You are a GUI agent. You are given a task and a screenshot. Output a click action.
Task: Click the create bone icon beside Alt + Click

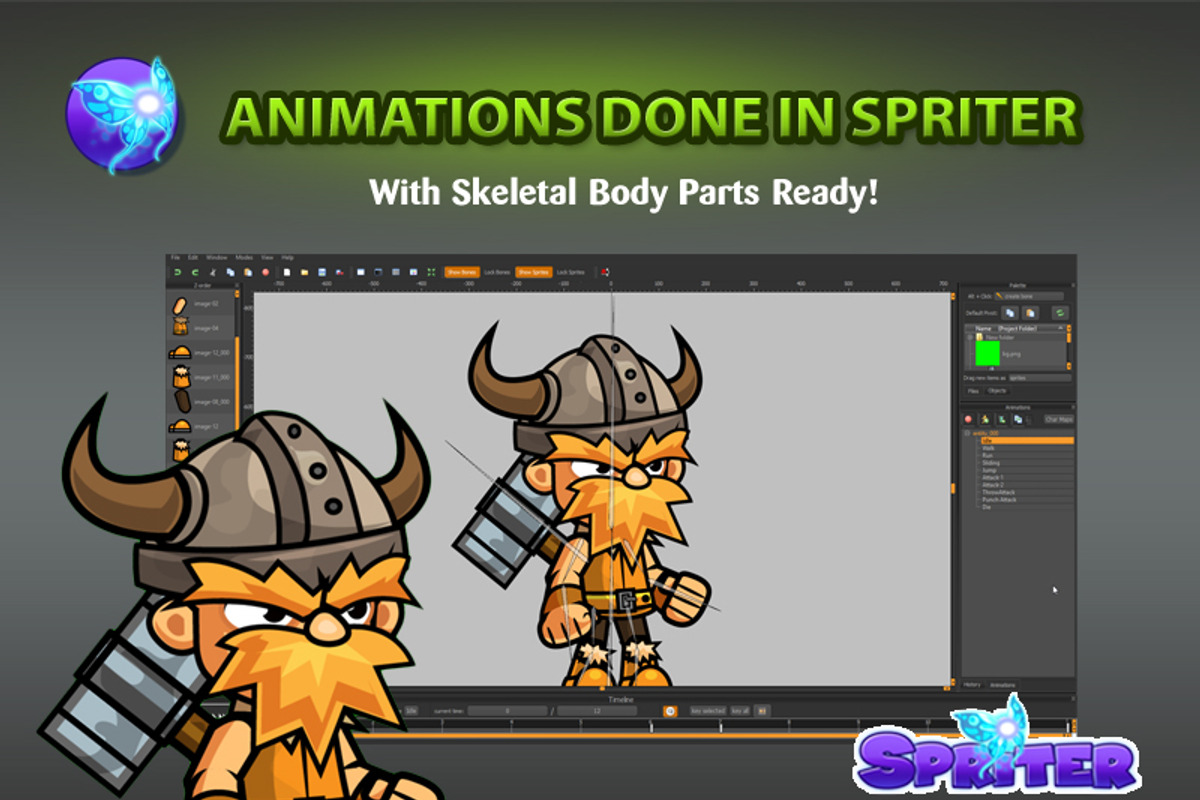(1000, 296)
